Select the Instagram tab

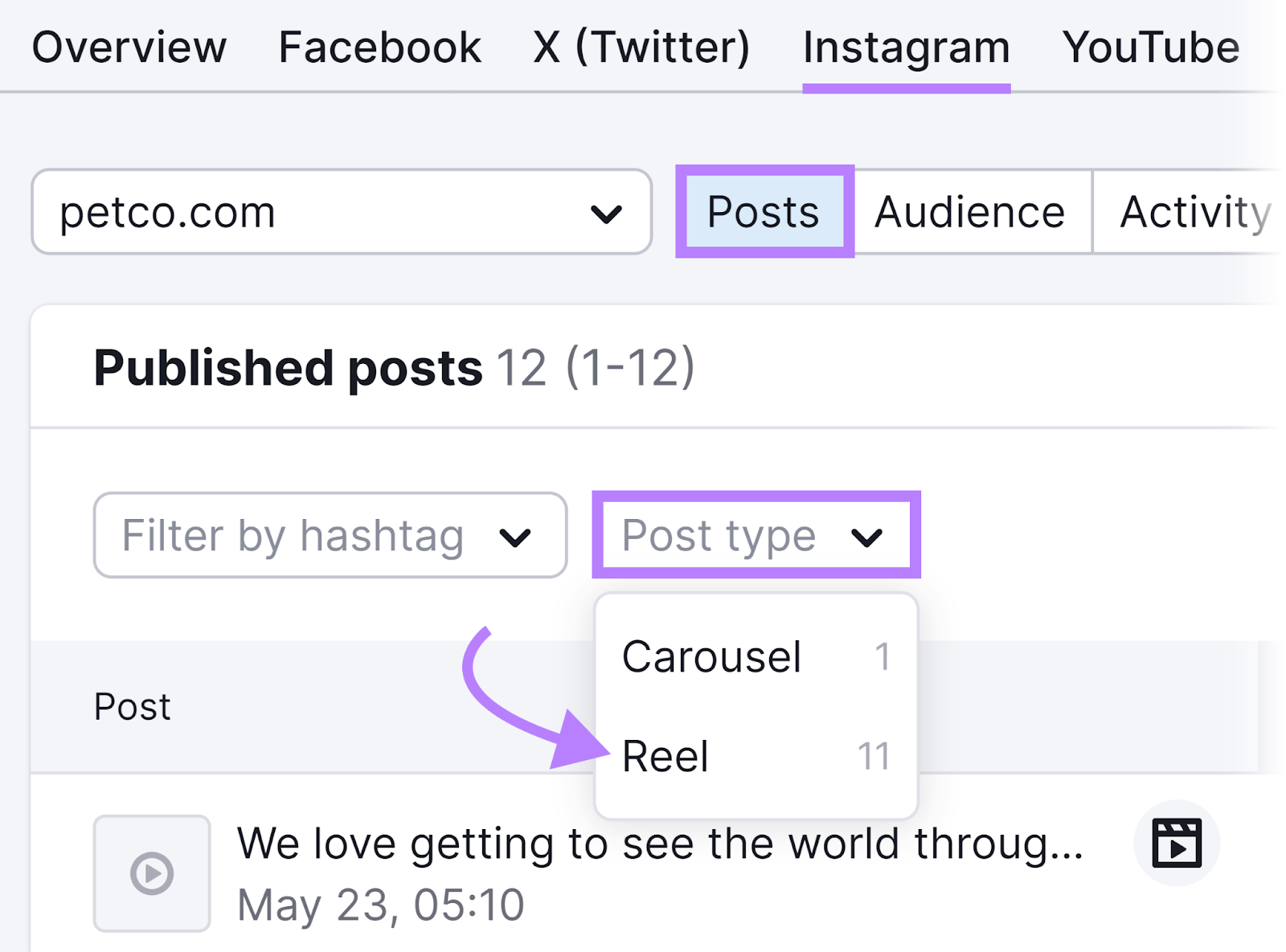click(x=906, y=47)
